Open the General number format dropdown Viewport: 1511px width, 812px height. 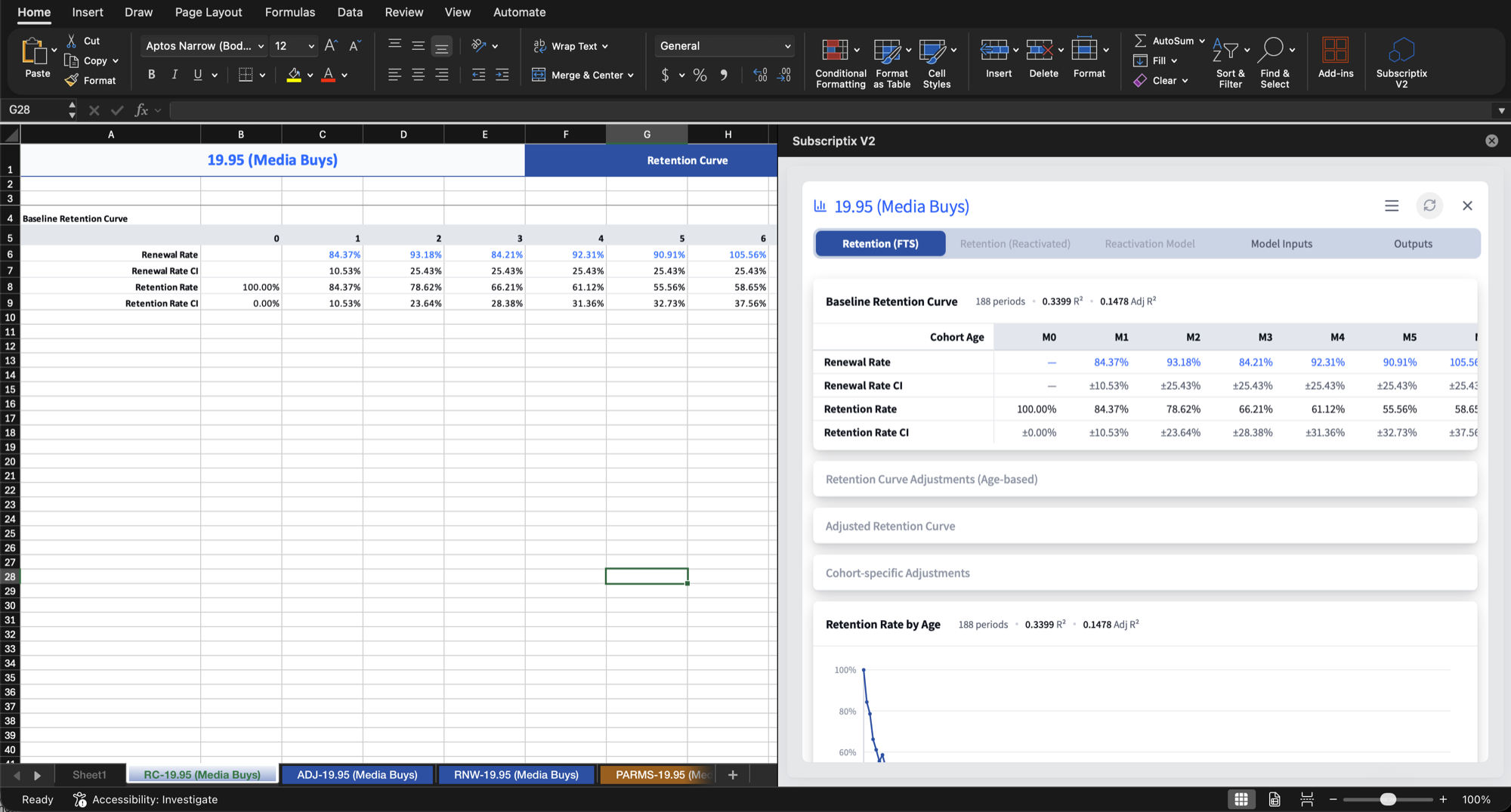click(x=725, y=46)
